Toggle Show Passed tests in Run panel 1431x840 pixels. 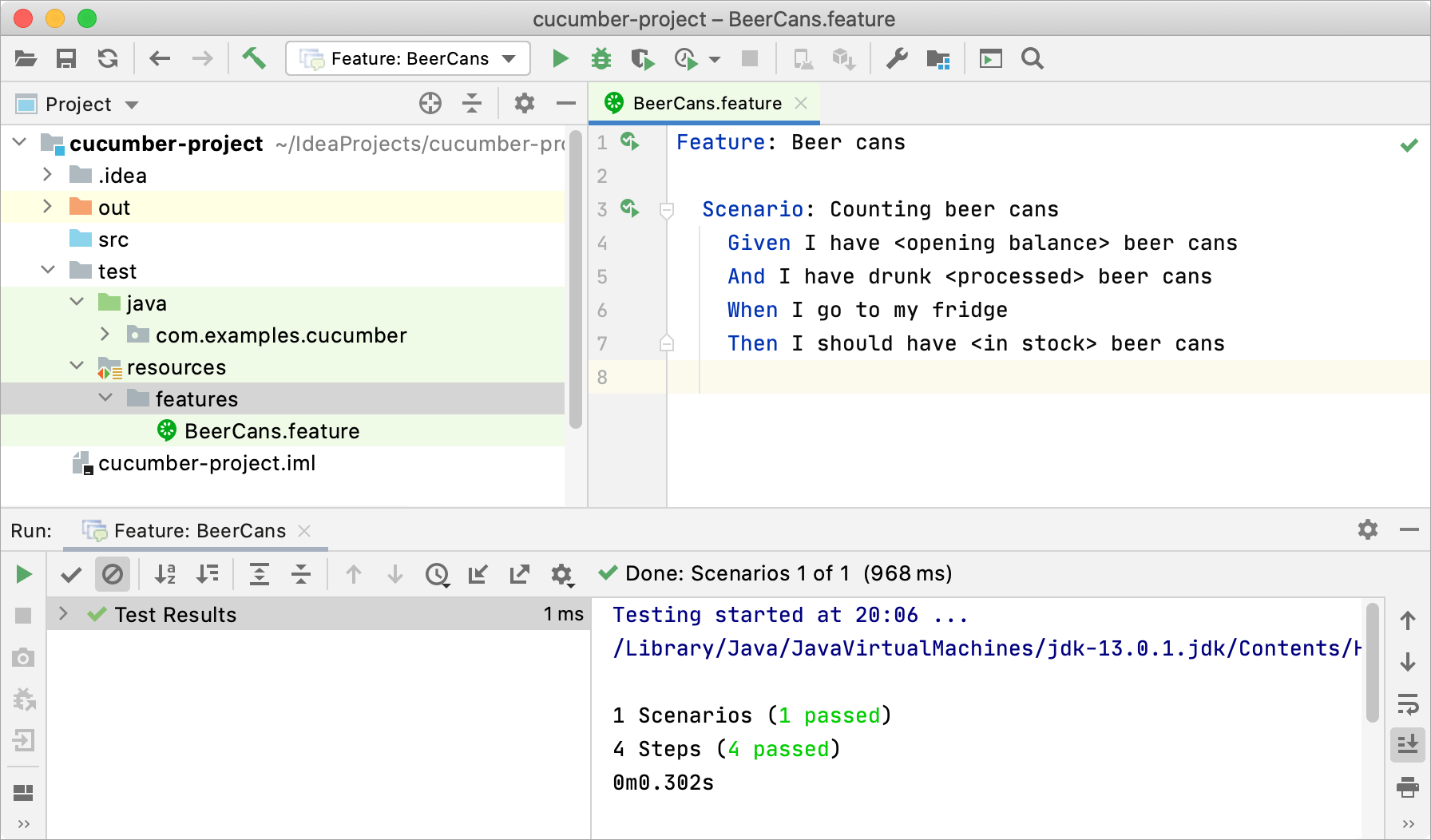[70, 574]
